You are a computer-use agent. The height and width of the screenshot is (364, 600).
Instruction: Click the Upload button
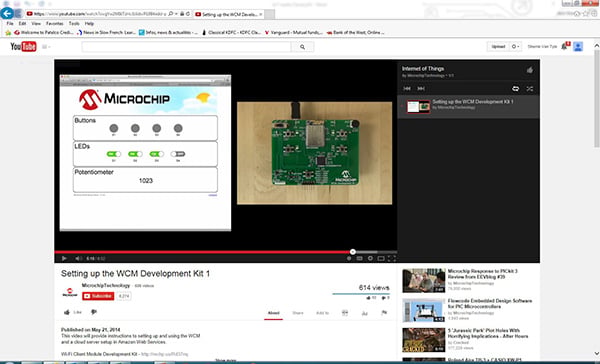498,47
